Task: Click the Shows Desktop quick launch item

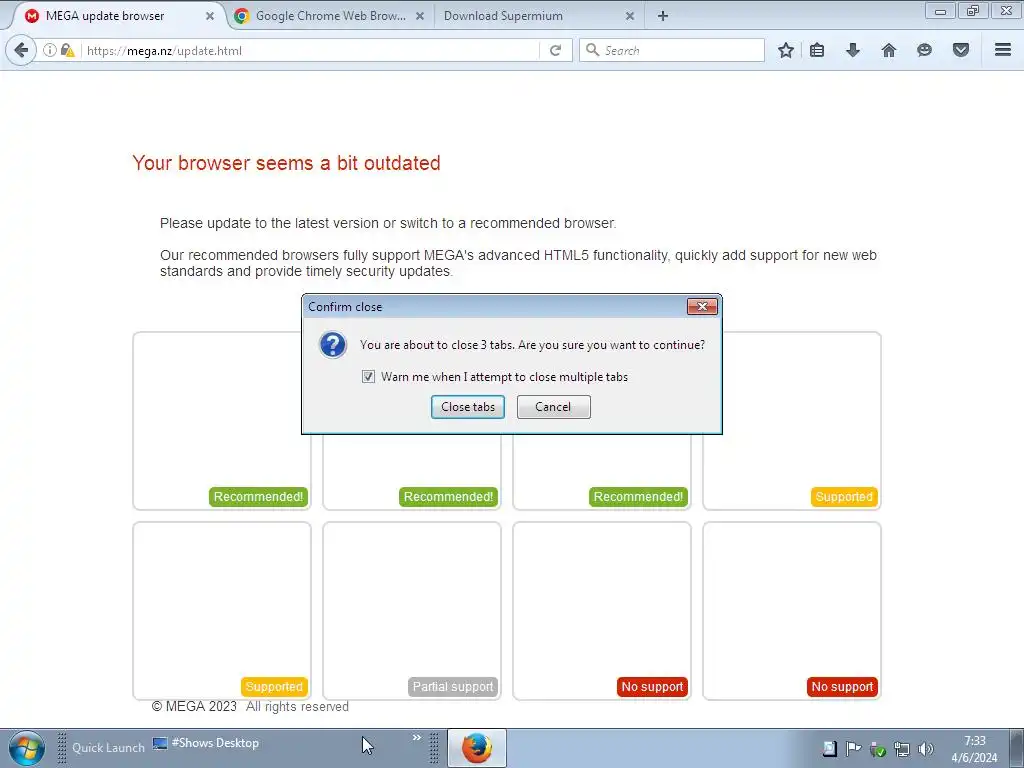Action: pos(206,743)
